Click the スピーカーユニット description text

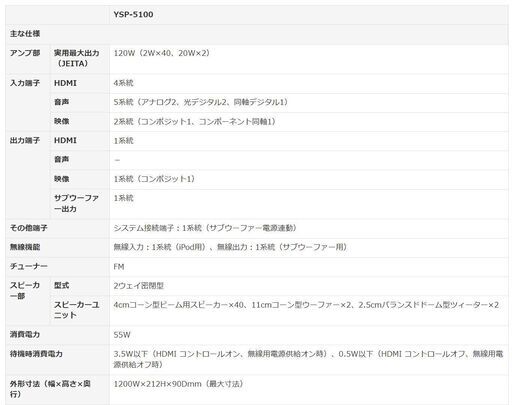[x=306, y=305]
